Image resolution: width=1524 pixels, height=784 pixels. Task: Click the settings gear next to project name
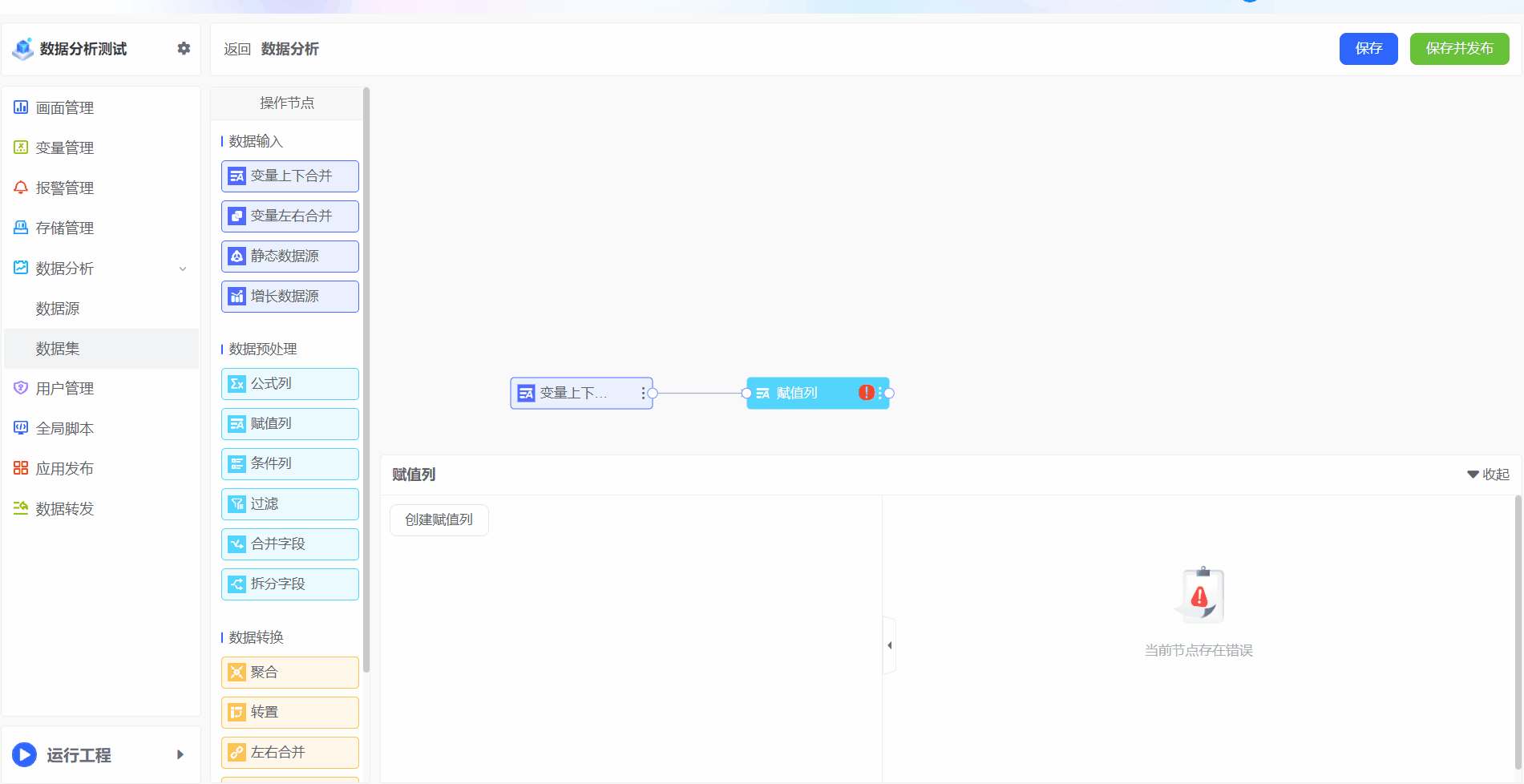(x=184, y=49)
